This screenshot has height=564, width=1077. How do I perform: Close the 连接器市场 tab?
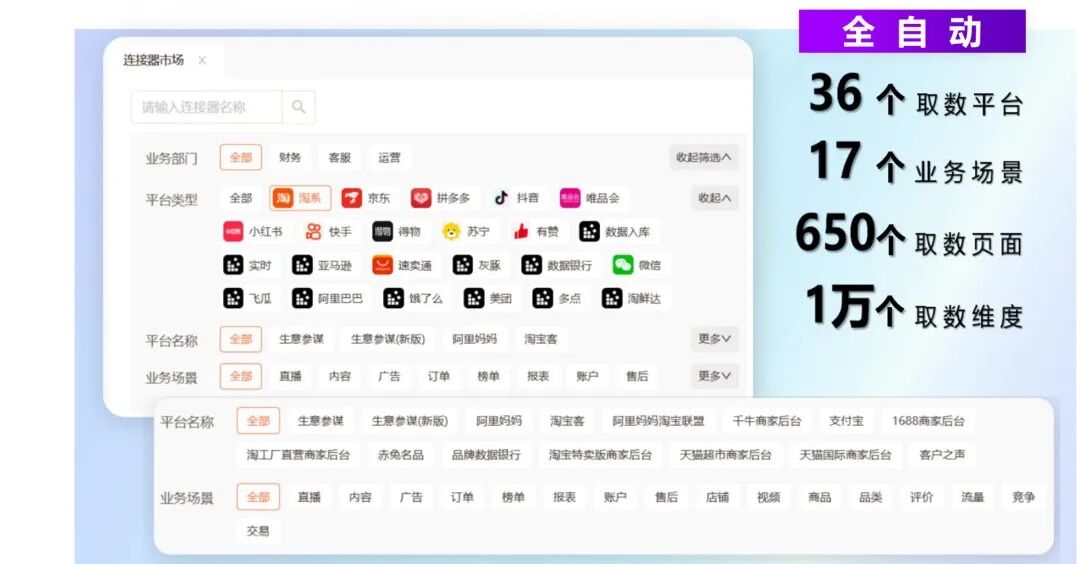pyautogui.click(x=202, y=60)
